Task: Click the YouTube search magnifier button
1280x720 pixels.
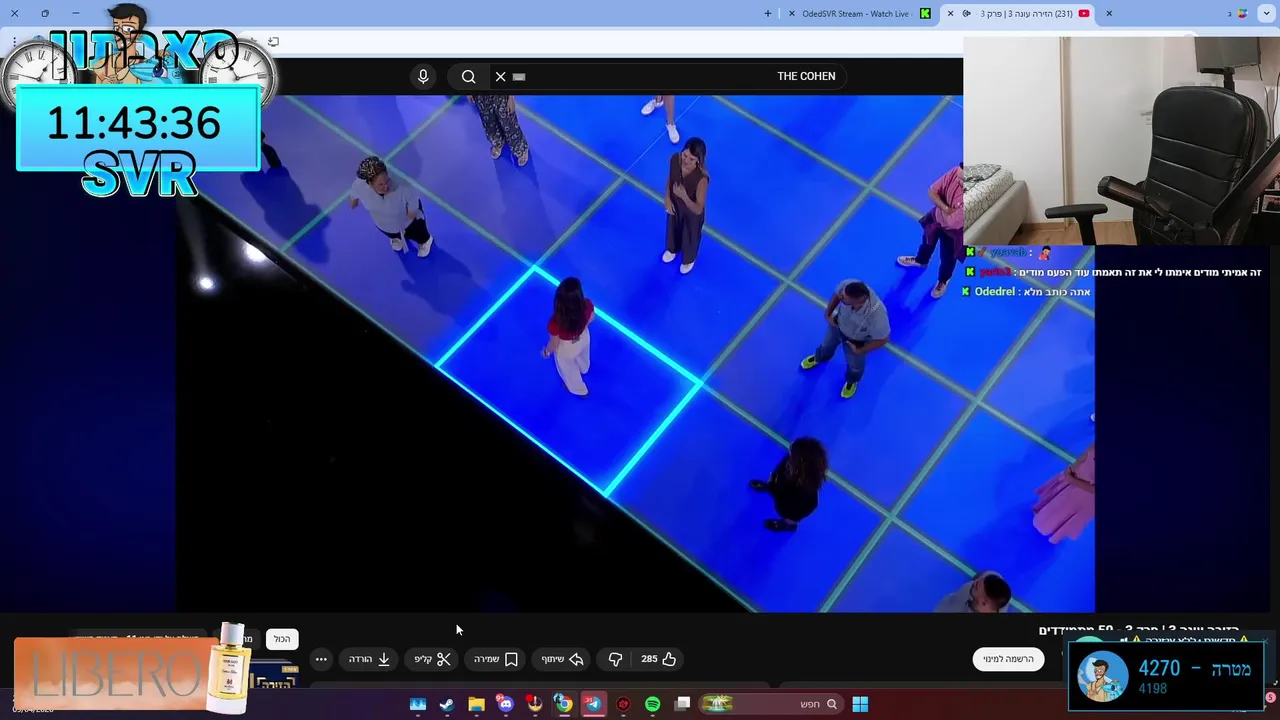Action: 468,77
